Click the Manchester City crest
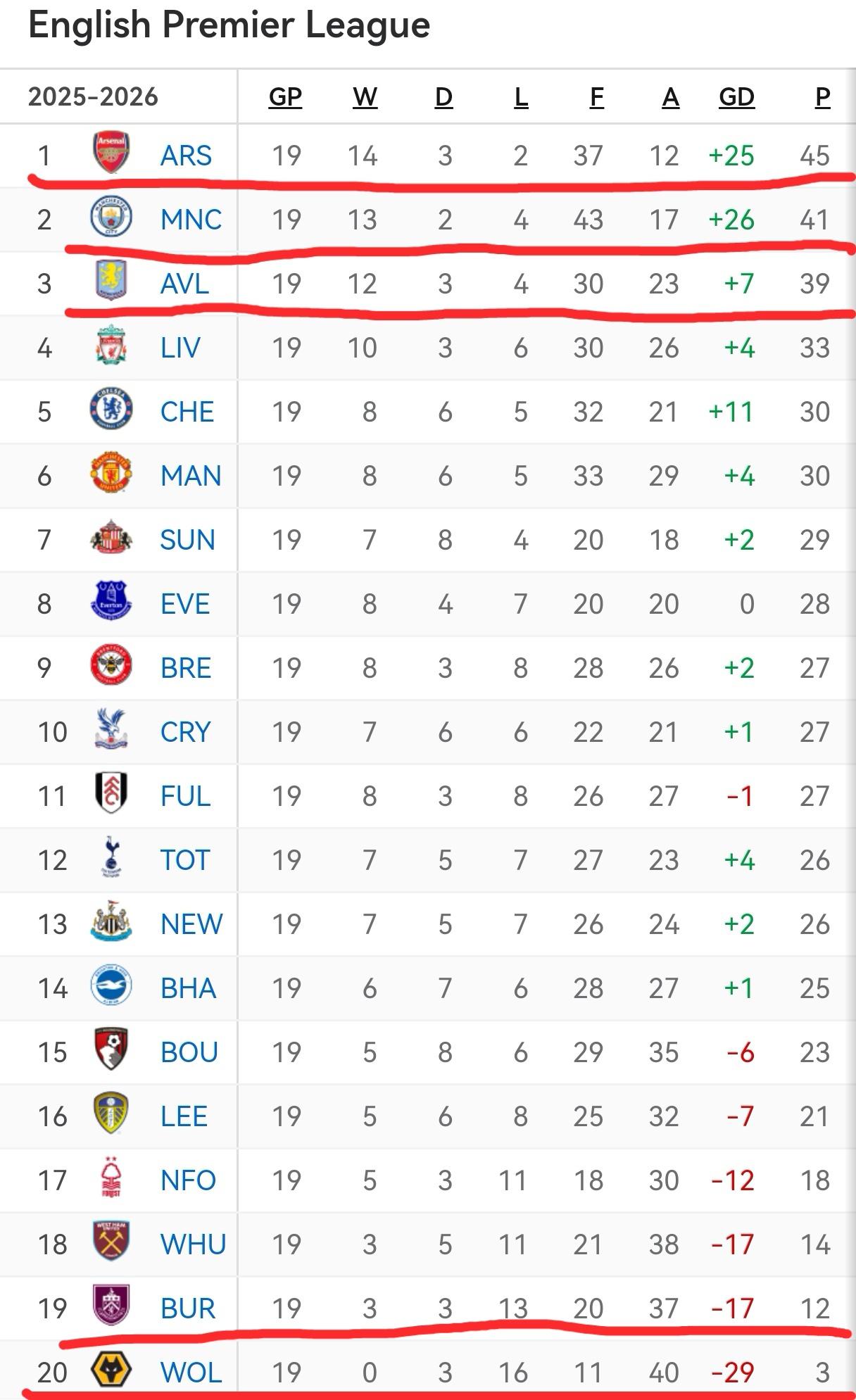The height and width of the screenshot is (1400, 856). (x=111, y=217)
